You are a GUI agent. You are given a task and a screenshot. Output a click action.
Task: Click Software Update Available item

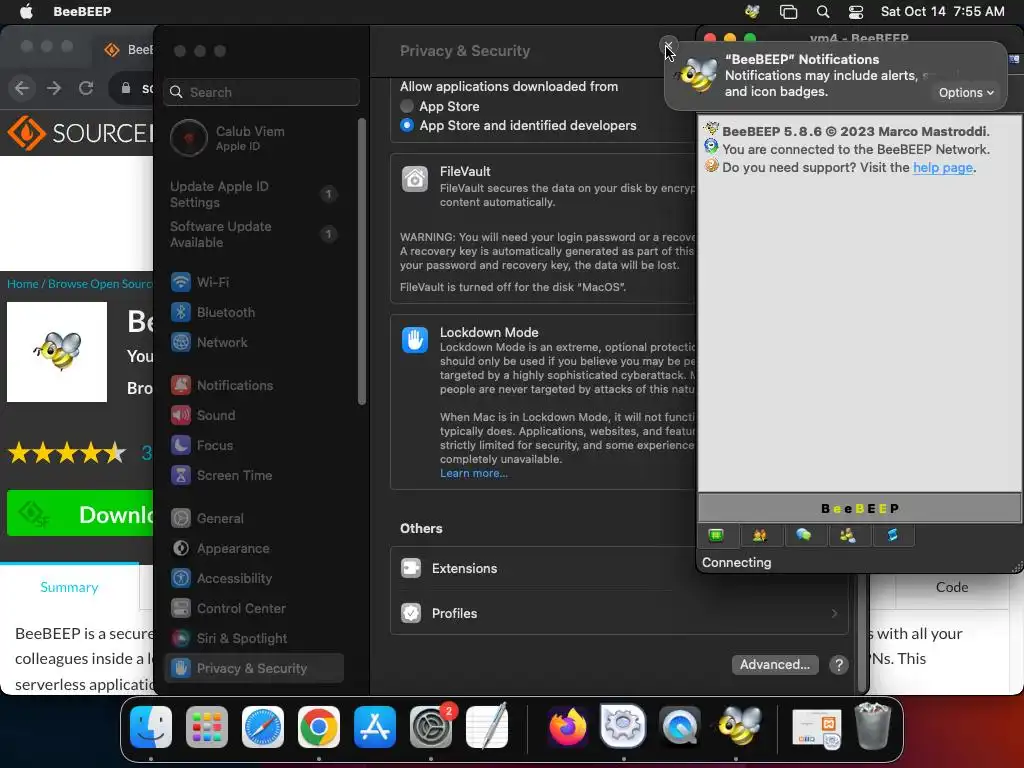(x=253, y=234)
